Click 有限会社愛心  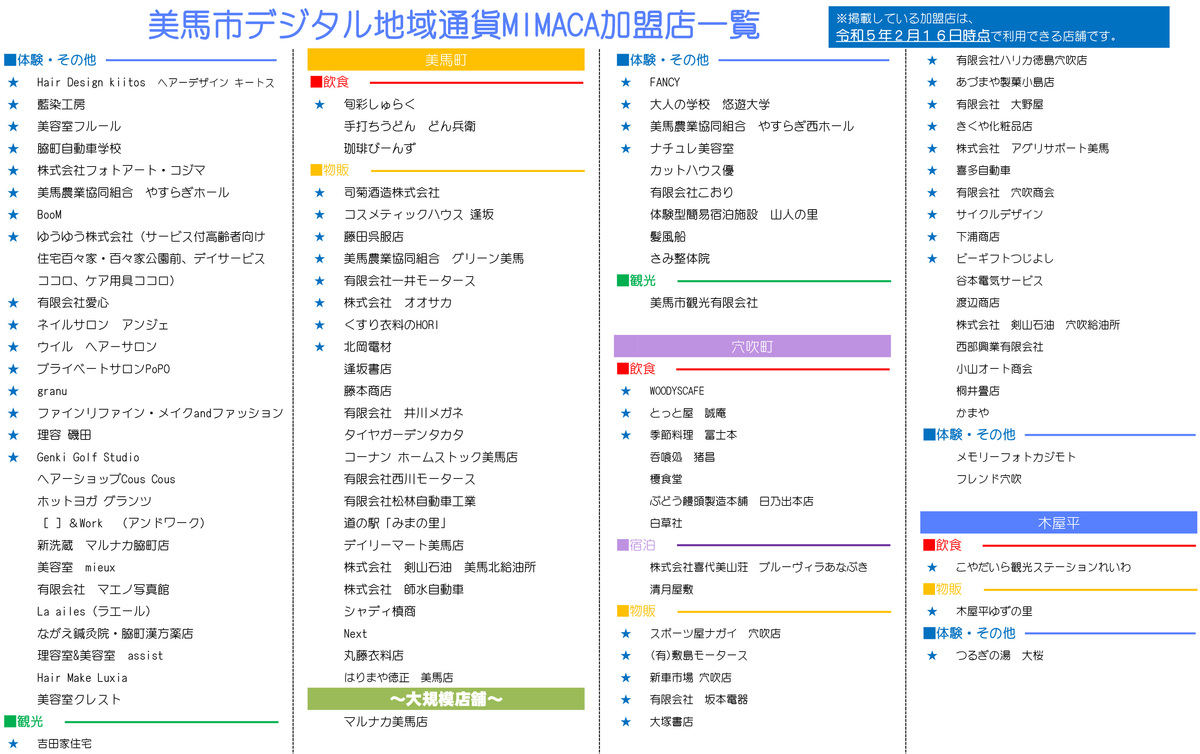coord(73,302)
